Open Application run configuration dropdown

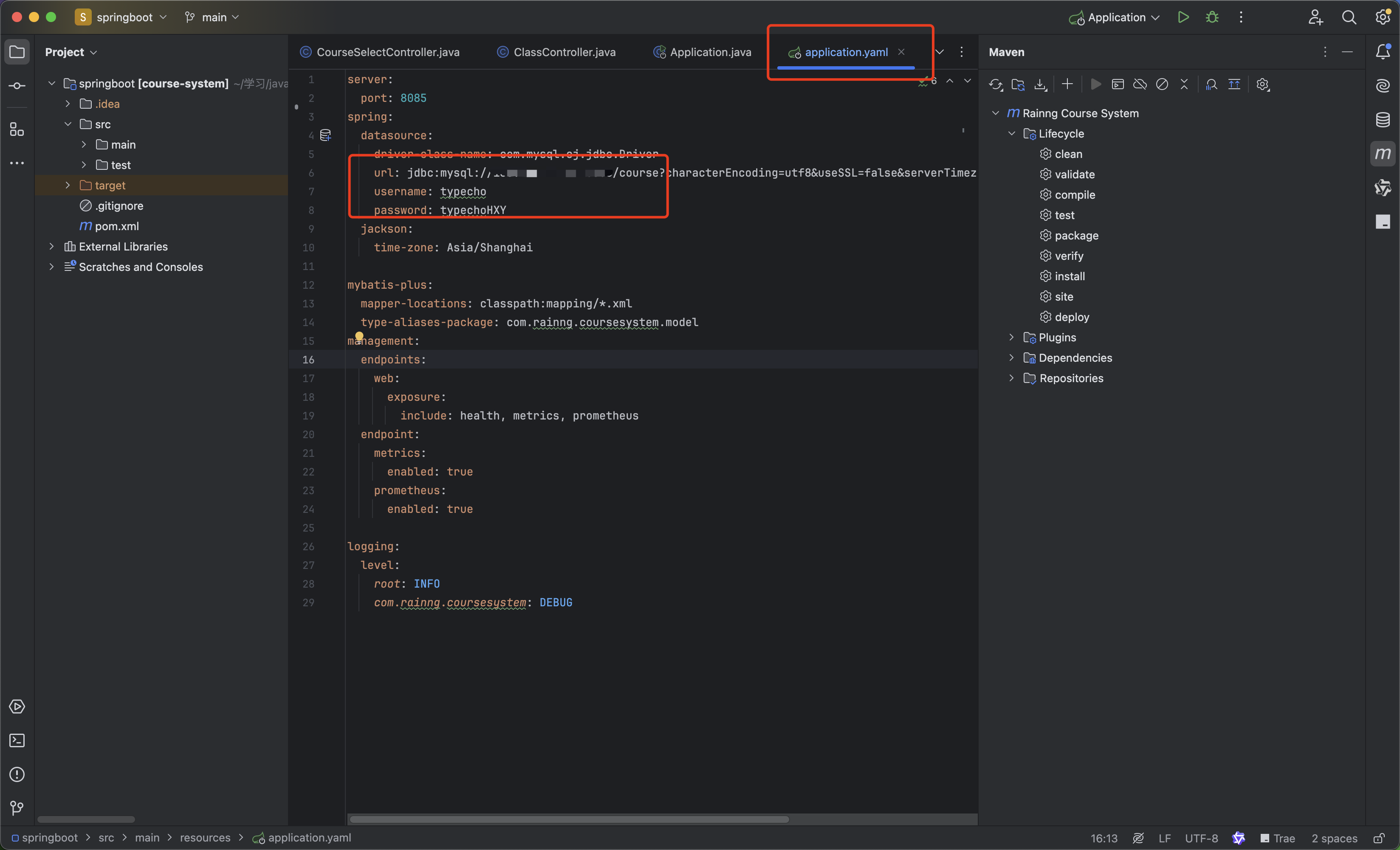click(x=1114, y=17)
